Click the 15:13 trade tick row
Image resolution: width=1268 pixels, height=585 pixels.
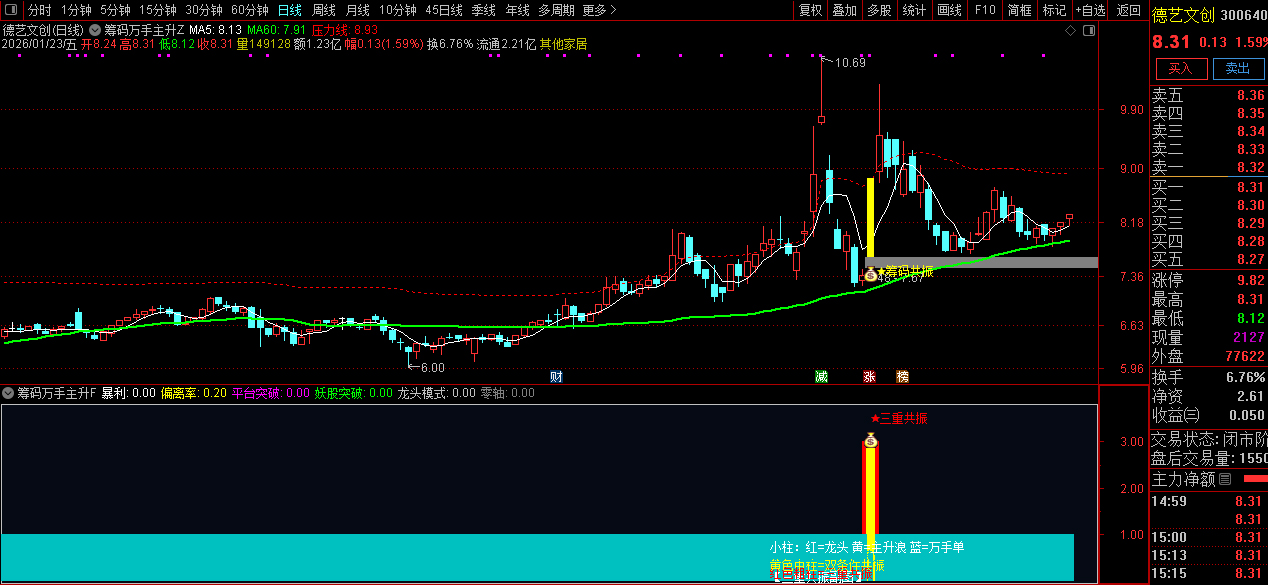pyautogui.click(x=1209, y=555)
